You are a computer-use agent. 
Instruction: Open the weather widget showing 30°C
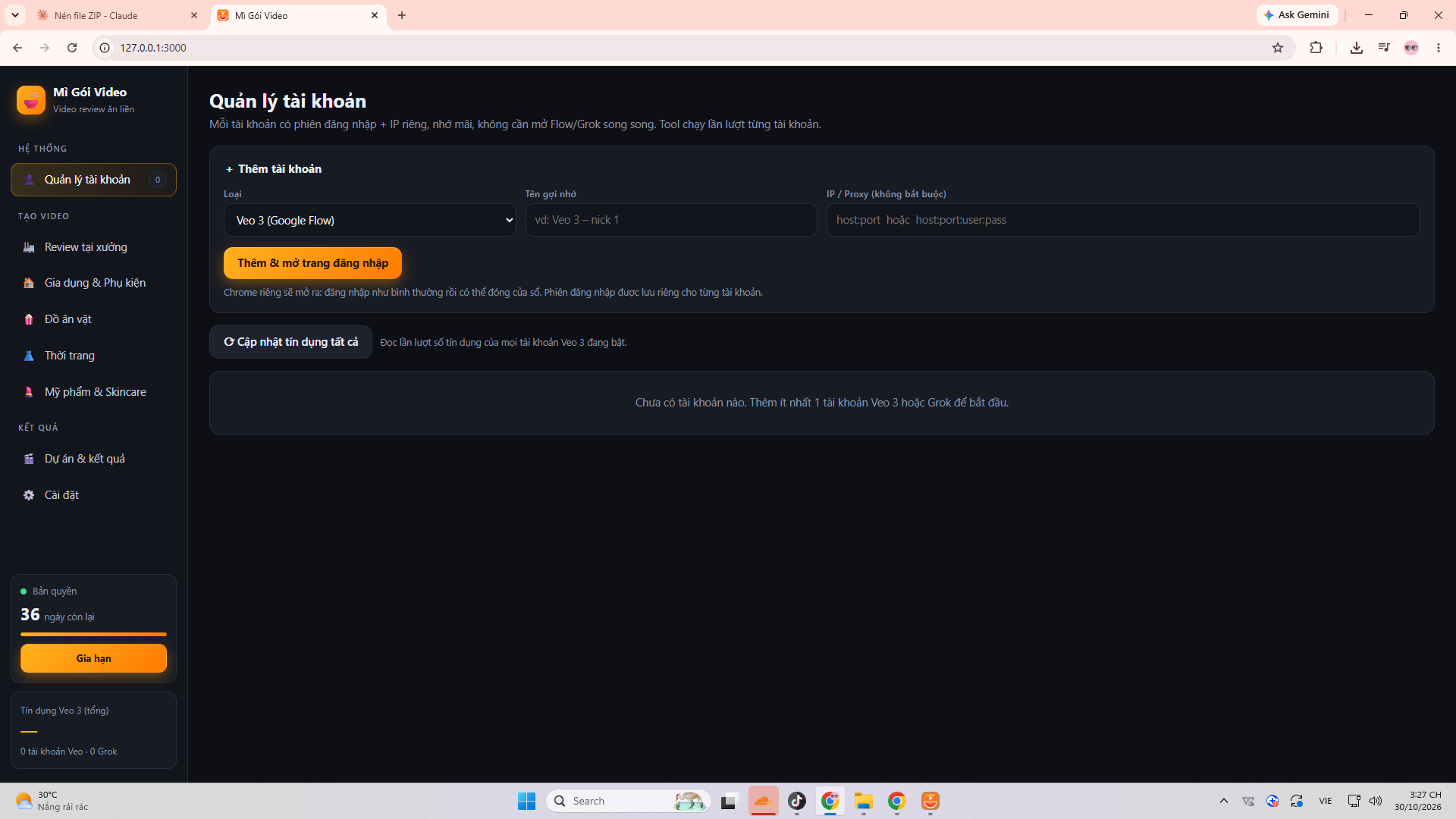(52, 801)
